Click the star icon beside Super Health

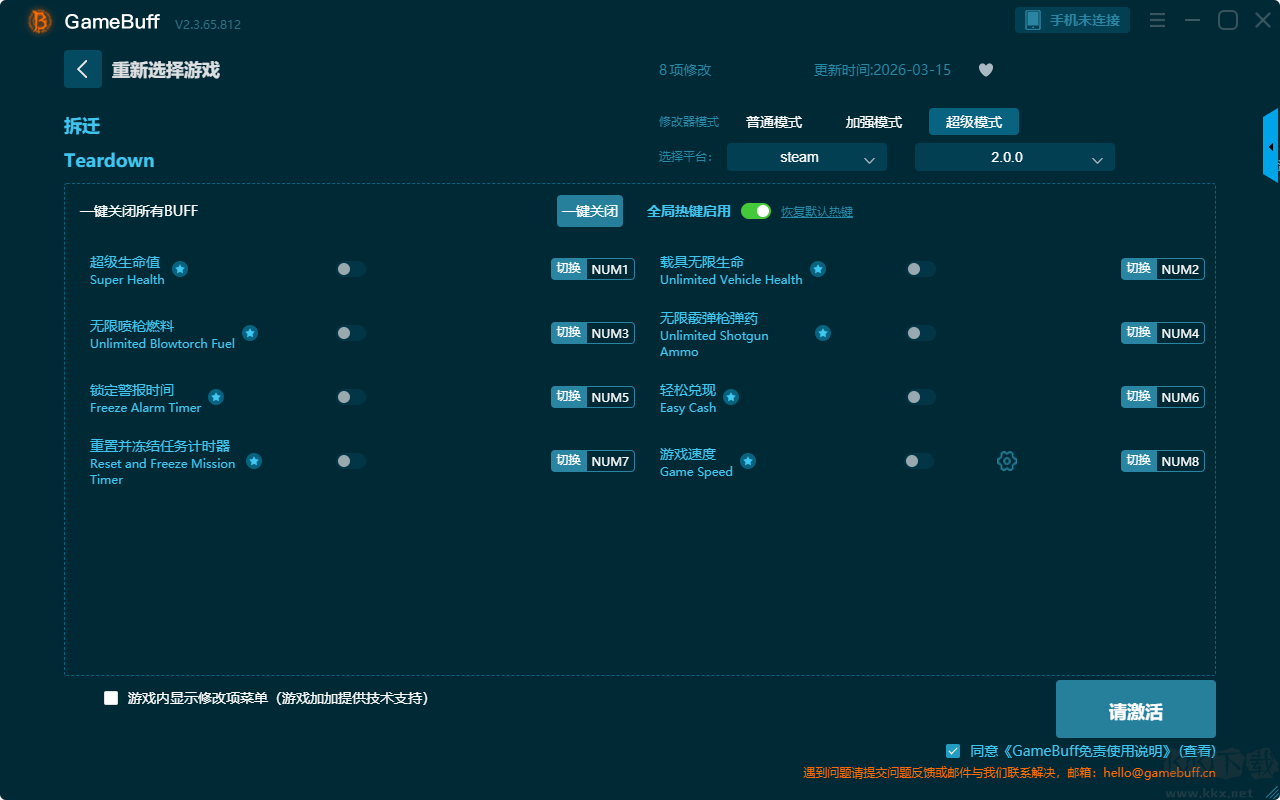180,269
